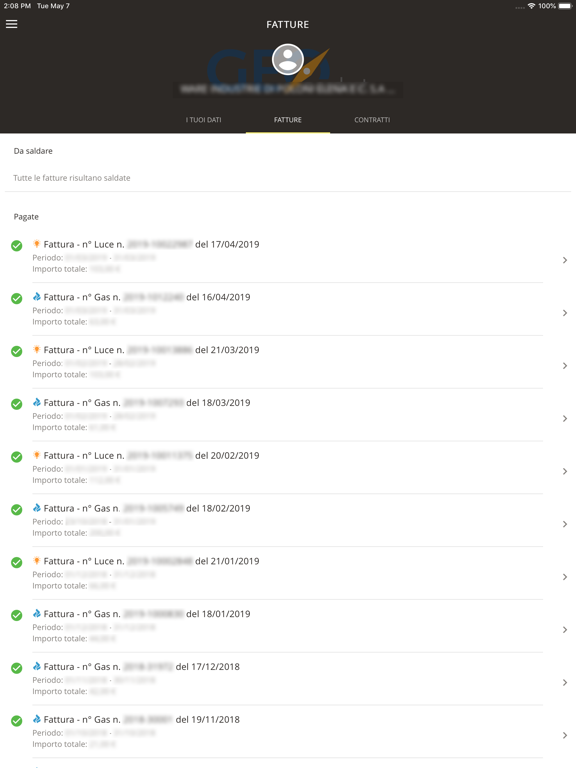
Task: Tap the light bulb icon on 17/04/2019 invoice
Action: (x=36, y=244)
